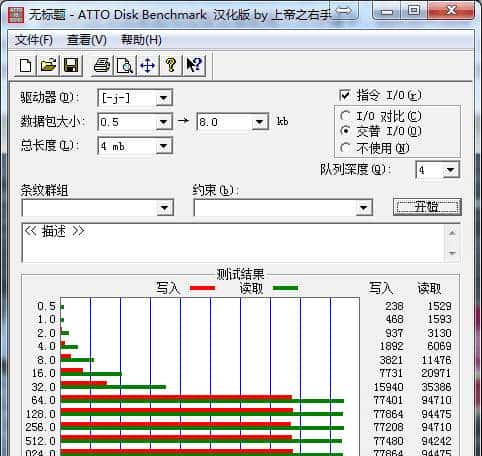The width and height of the screenshot is (482, 456).
Task: Click the 512.0 chart row label
Action: pyautogui.click(x=41, y=441)
